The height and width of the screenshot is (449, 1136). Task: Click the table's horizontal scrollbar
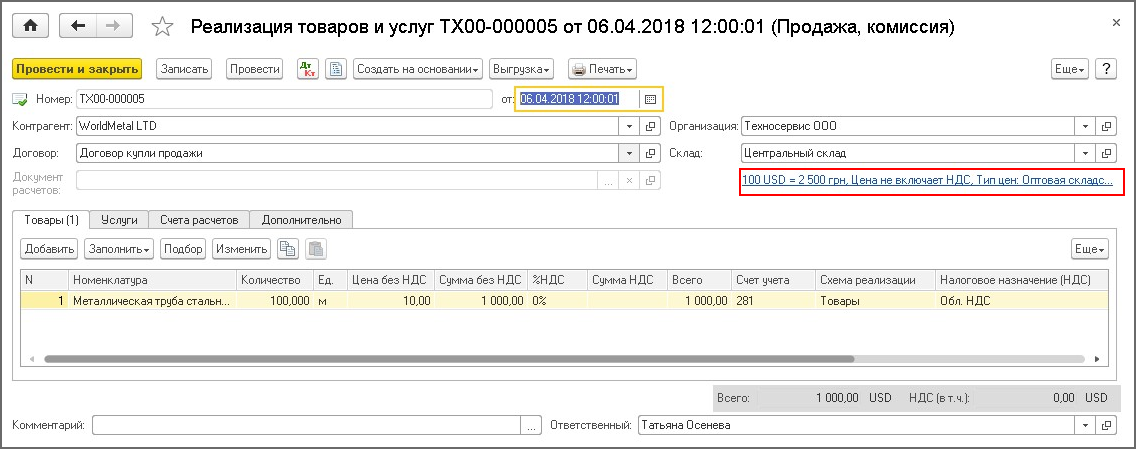point(500,357)
